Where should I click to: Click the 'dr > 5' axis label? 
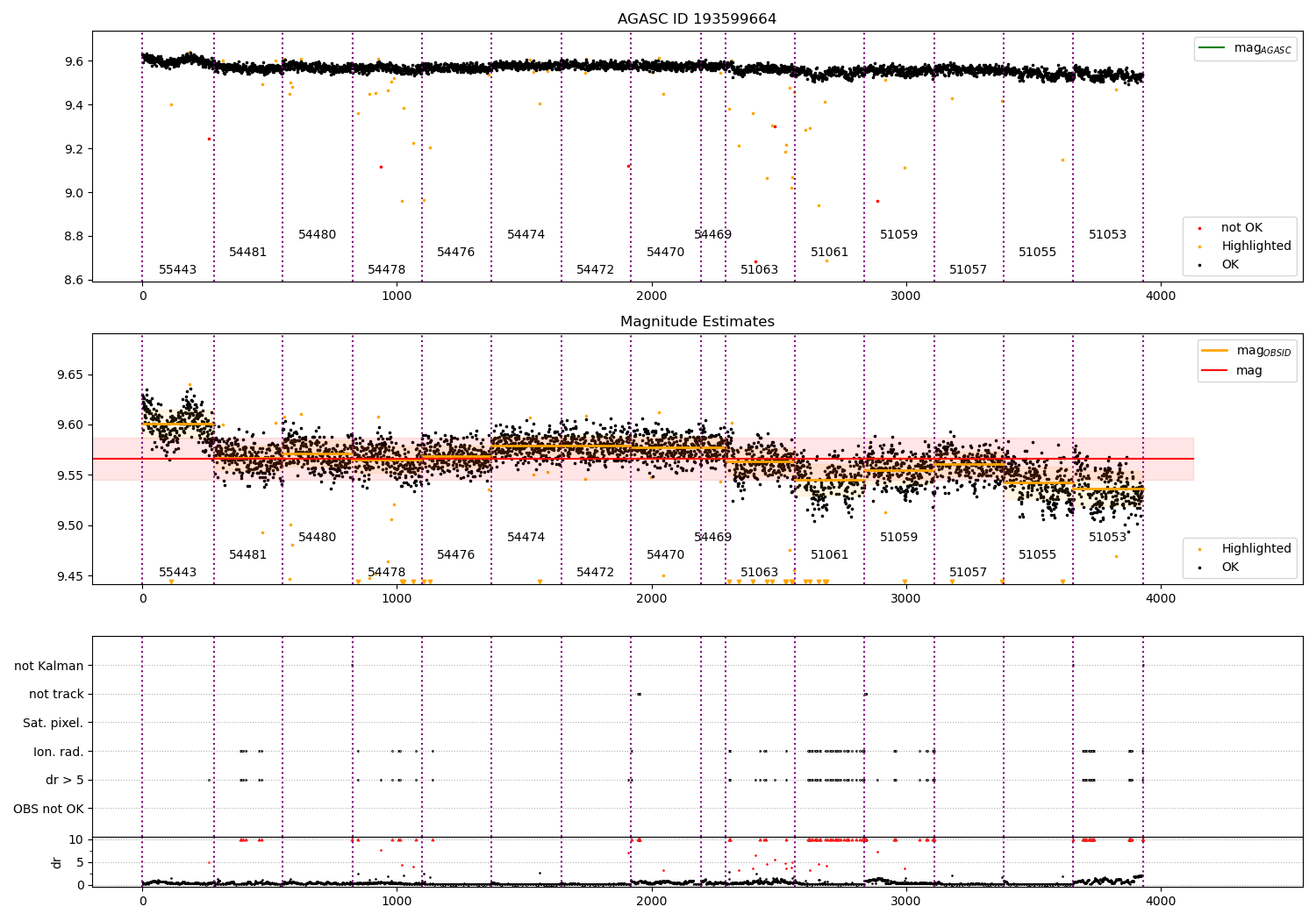tap(65, 780)
